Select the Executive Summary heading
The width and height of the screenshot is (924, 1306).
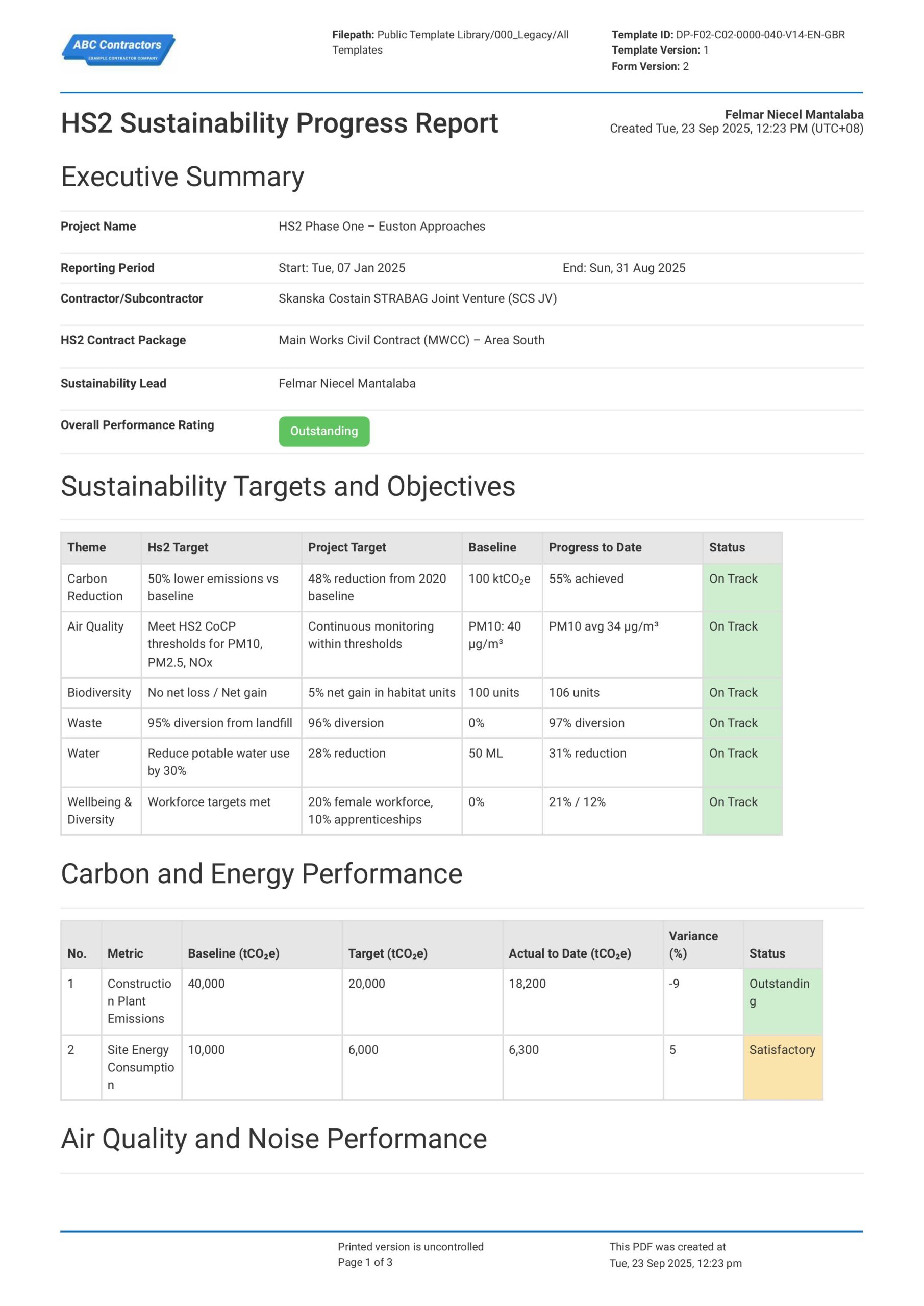tap(182, 177)
